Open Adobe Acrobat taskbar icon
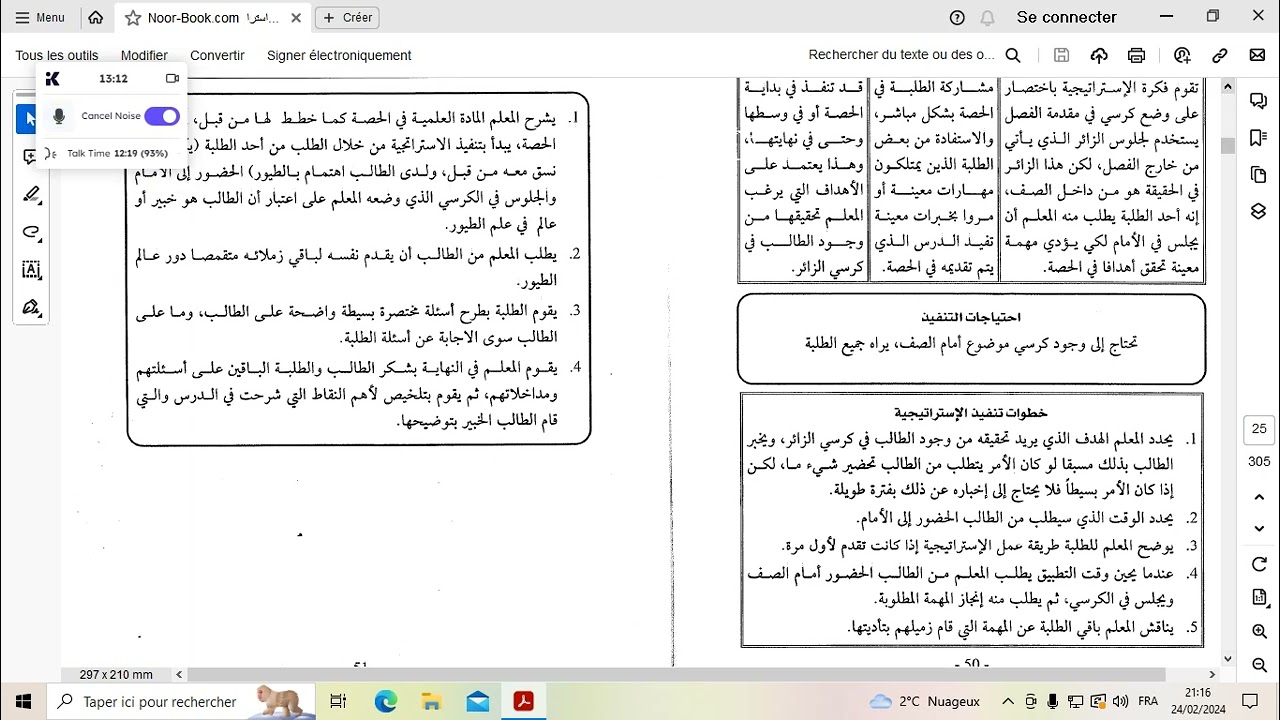Viewport: 1280px width, 720px height. pyautogui.click(x=524, y=702)
